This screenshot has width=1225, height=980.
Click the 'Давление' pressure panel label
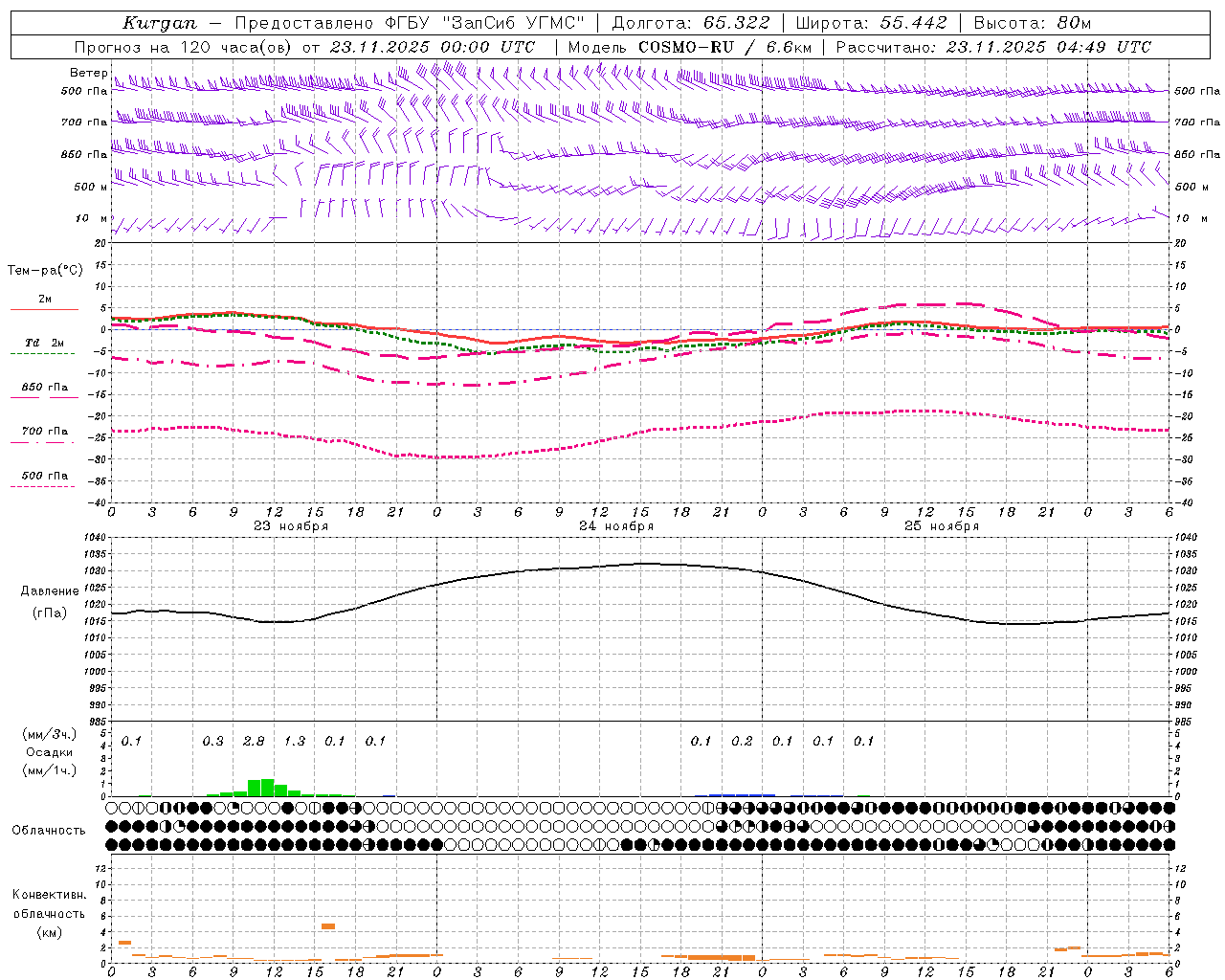coord(50,591)
